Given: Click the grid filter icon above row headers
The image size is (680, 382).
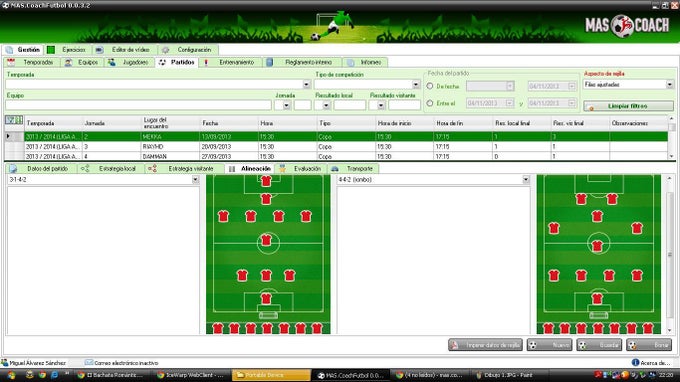Looking at the screenshot, I should (x=14, y=120).
